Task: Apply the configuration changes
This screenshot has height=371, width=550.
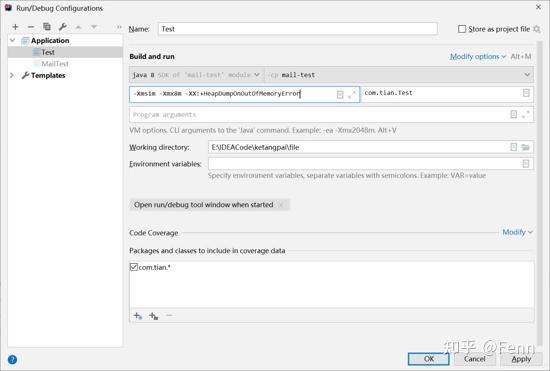Action: click(x=521, y=359)
